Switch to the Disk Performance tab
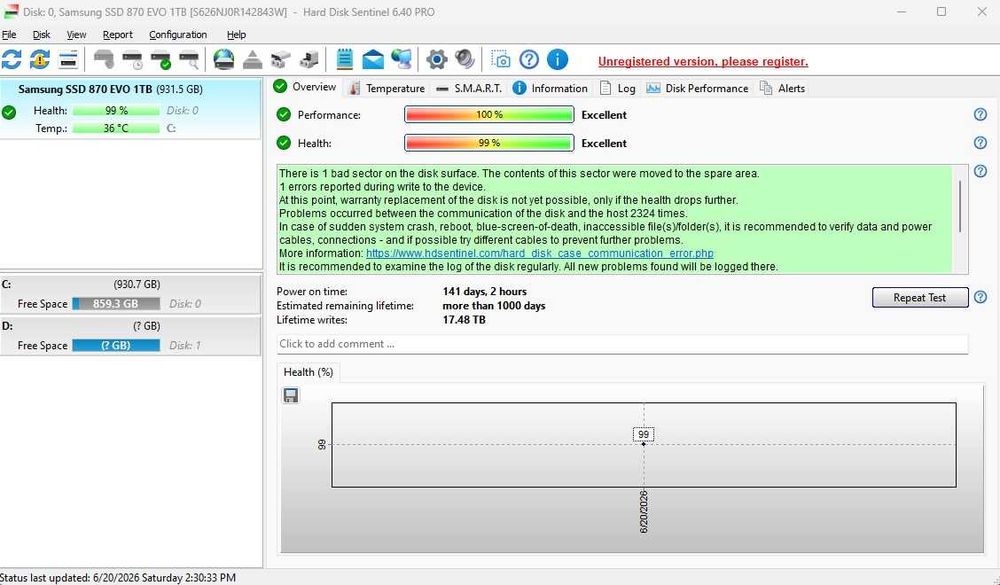This screenshot has width=1000, height=585. point(697,89)
